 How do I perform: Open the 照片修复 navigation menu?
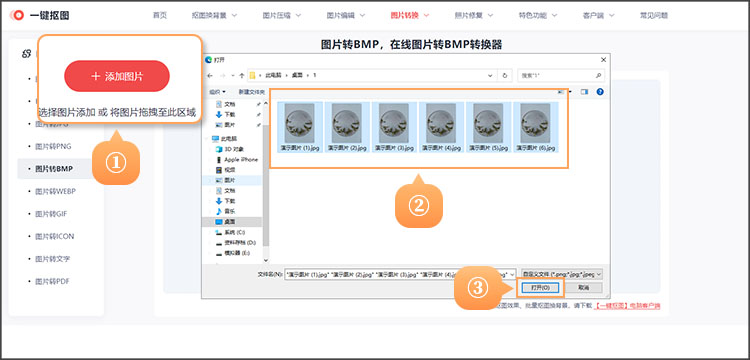[474, 15]
